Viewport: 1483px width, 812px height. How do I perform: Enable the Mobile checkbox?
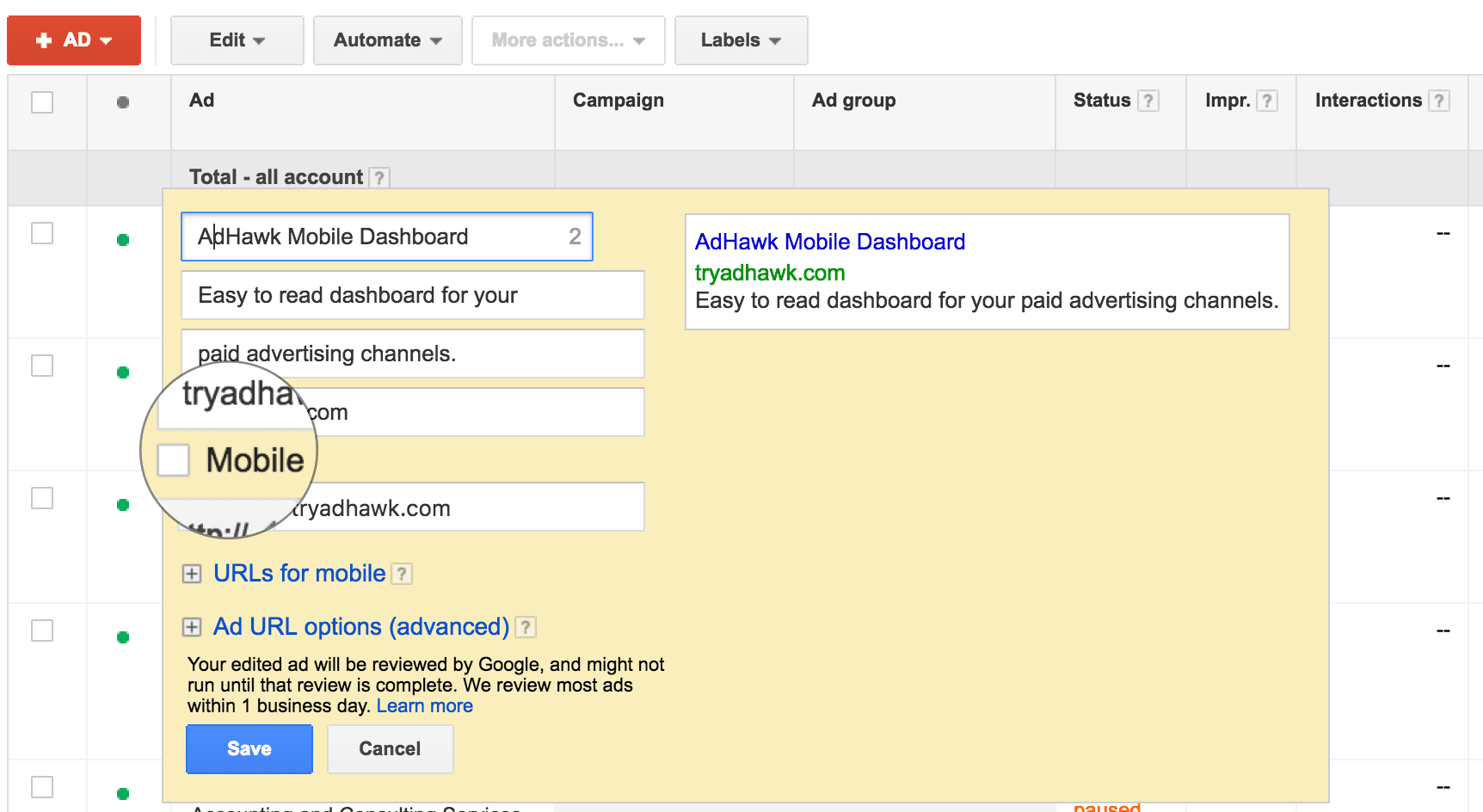click(x=173, y=460)
